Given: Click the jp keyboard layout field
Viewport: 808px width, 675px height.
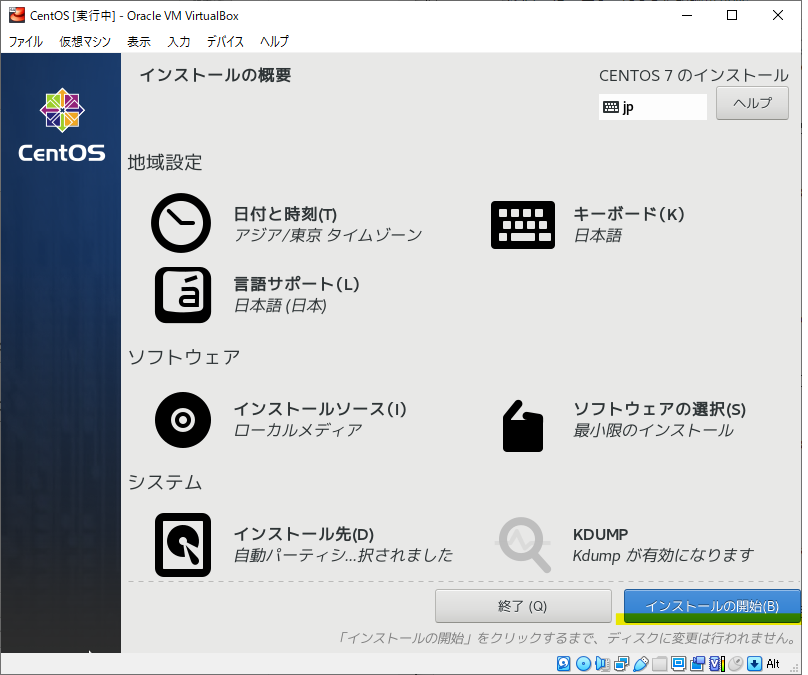Looking at the screenshot, I should [x=652, y=105].
